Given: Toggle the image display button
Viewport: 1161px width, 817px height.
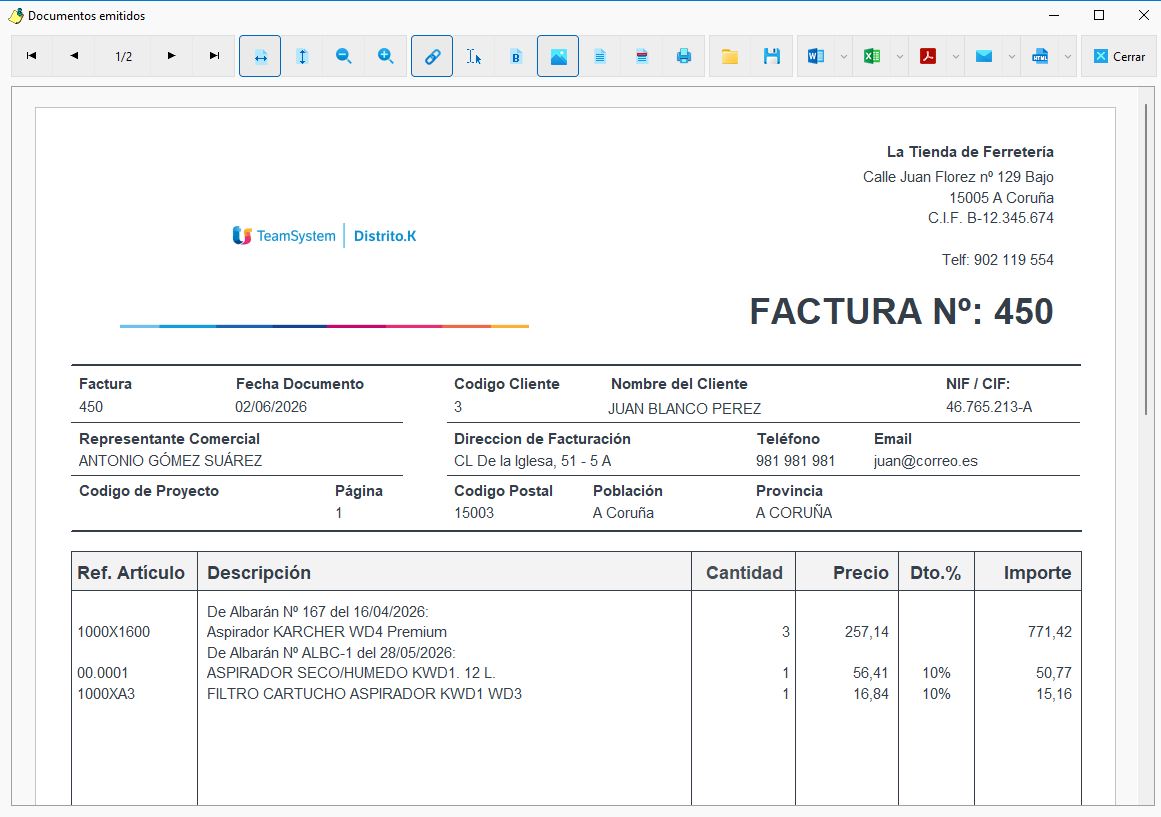Looking at the screenshot, I should click(x=558, y=56).
